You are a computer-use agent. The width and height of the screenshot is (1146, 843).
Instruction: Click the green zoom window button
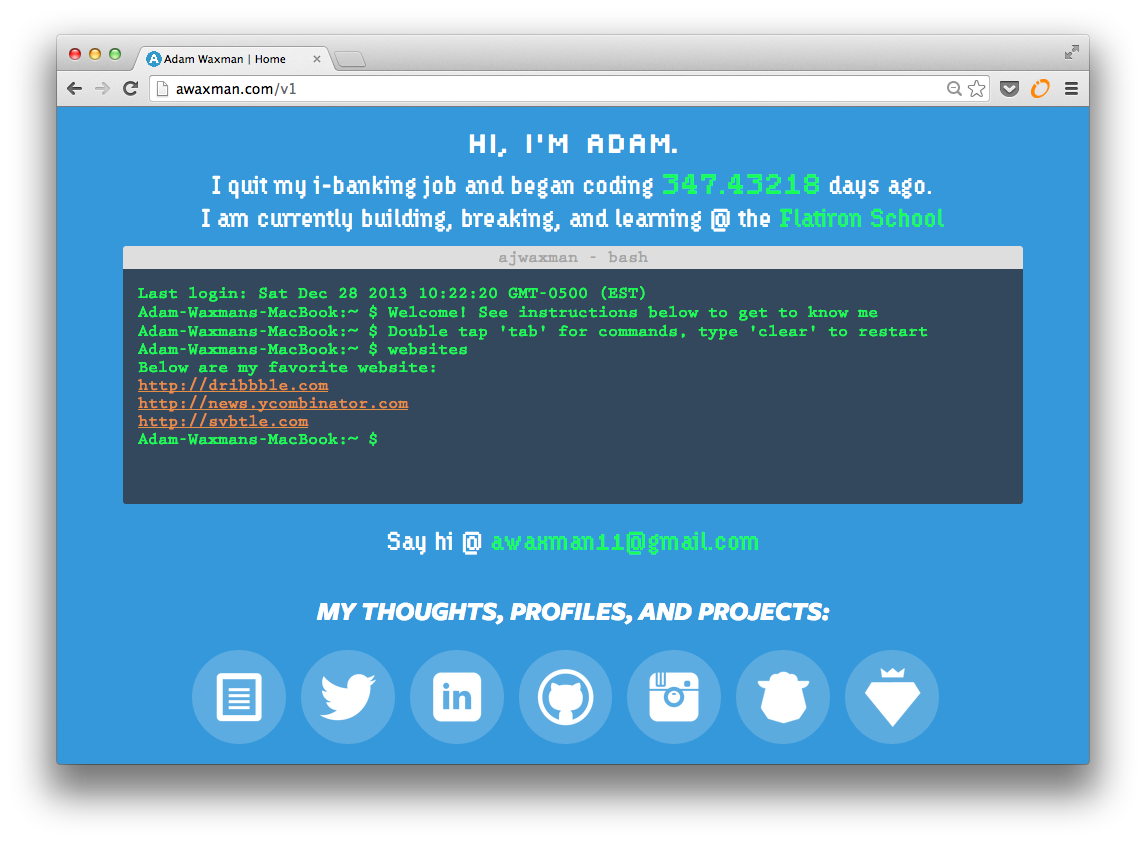(x=115, y=54)
